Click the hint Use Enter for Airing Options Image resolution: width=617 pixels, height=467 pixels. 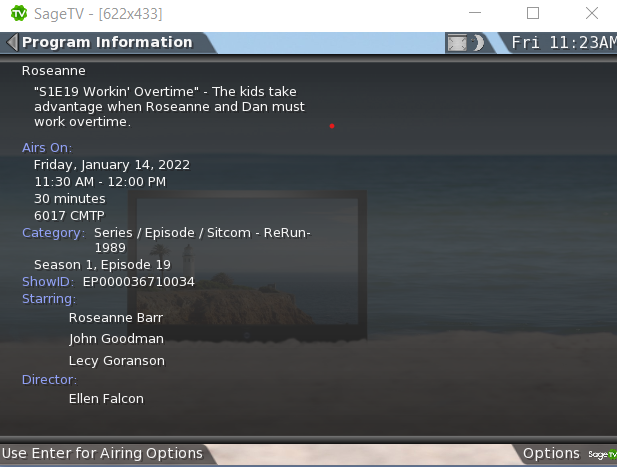click(x=102, y=453)
